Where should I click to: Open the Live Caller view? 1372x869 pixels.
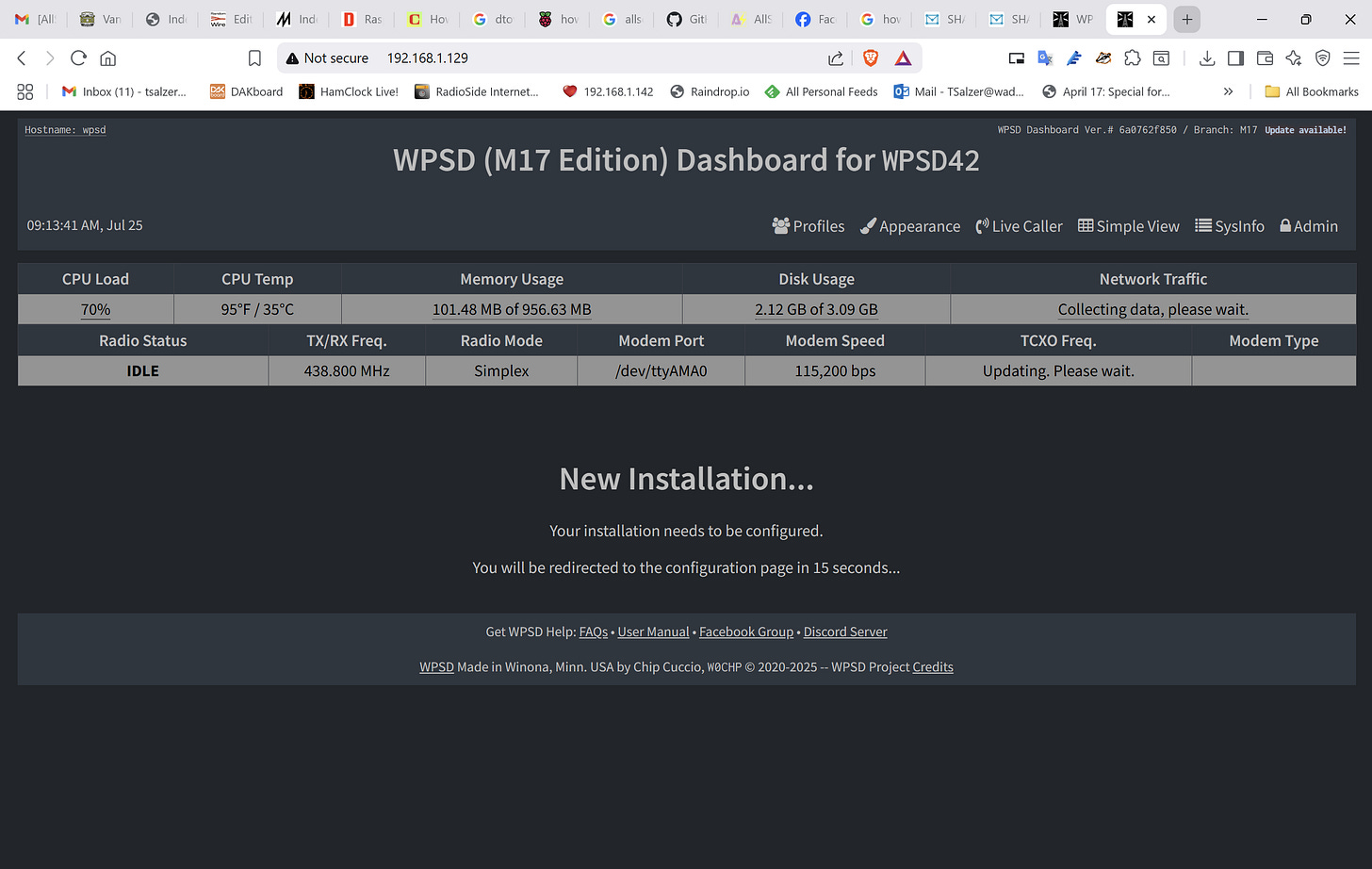1019,226
